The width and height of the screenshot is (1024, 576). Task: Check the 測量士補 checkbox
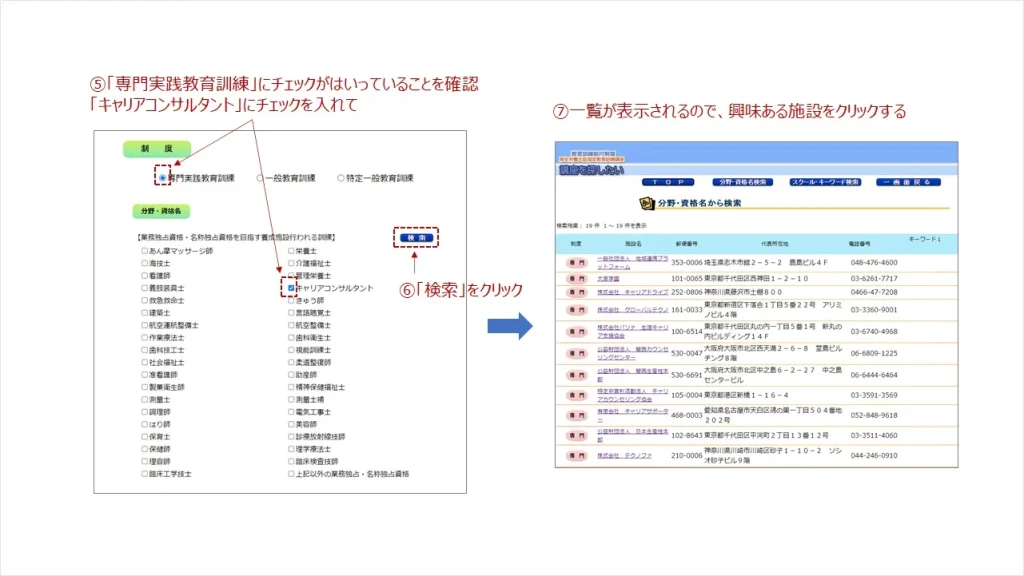pyautogui.click(x=291, y=400)
